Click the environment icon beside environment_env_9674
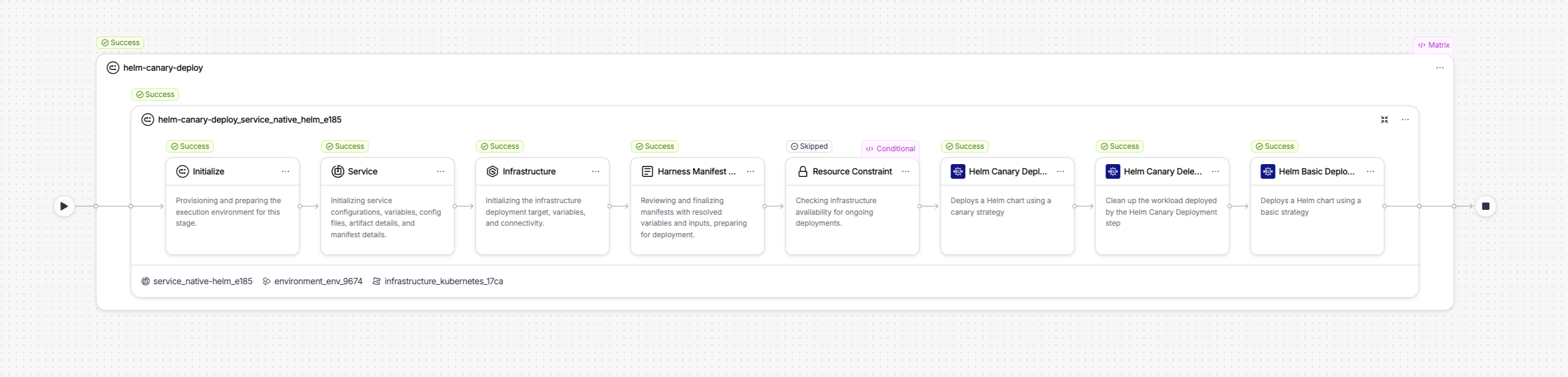 [267, 281]
